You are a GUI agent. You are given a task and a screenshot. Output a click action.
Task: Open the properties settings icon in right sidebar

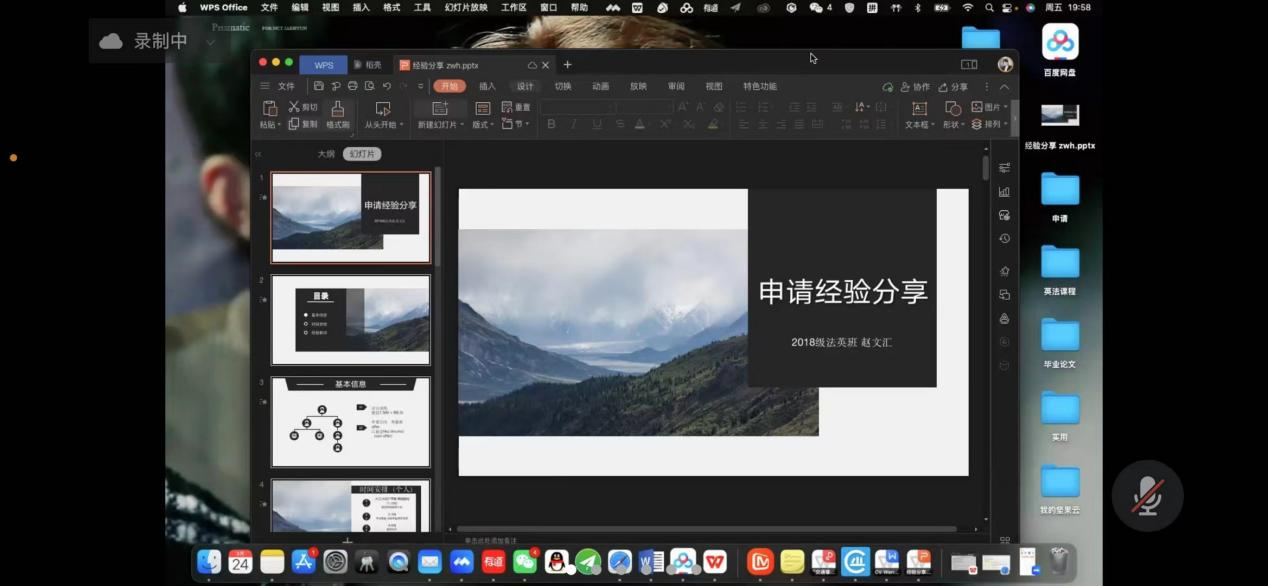pos(1004,168)
